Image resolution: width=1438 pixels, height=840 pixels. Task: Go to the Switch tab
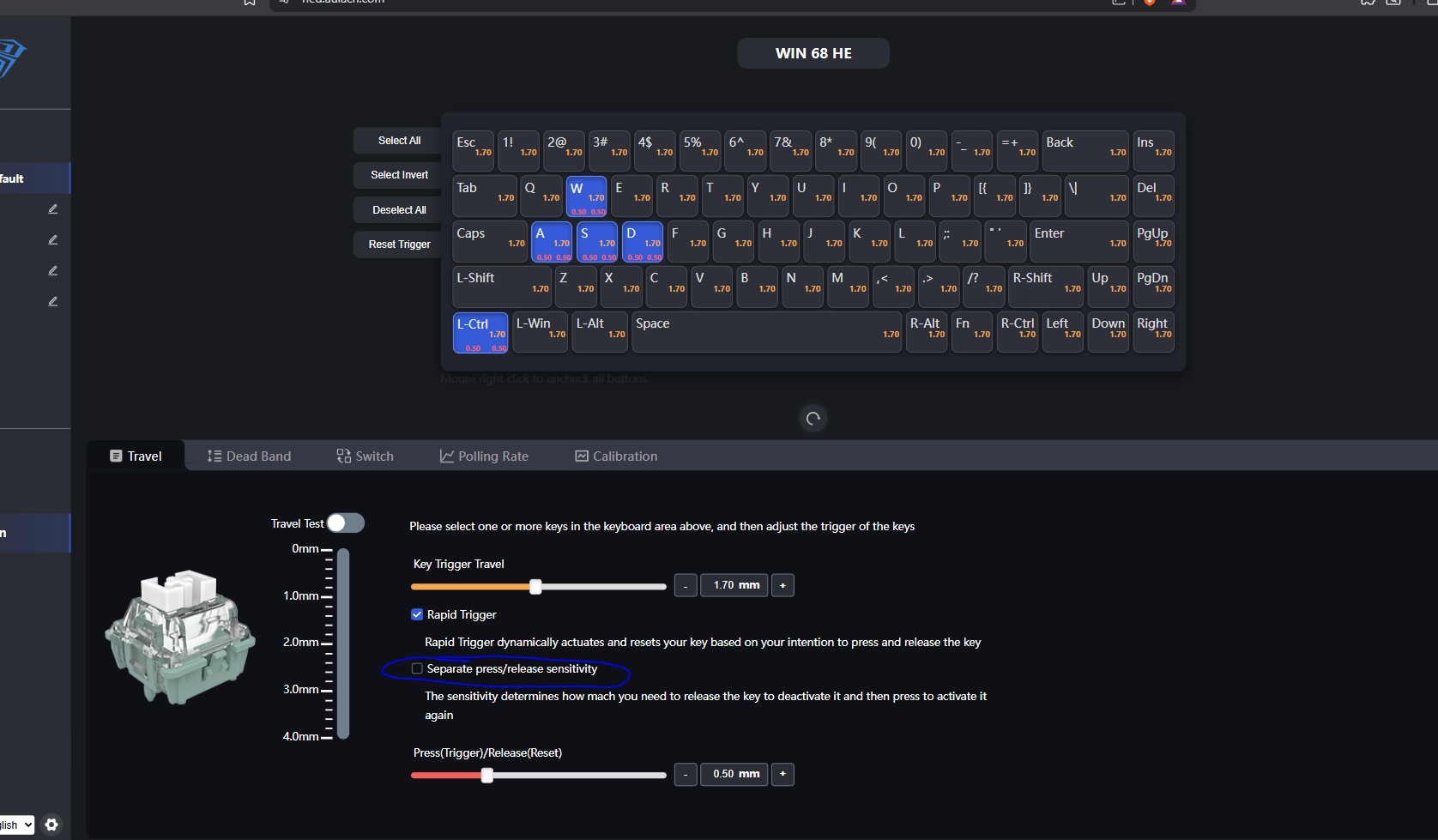[365, 456]
